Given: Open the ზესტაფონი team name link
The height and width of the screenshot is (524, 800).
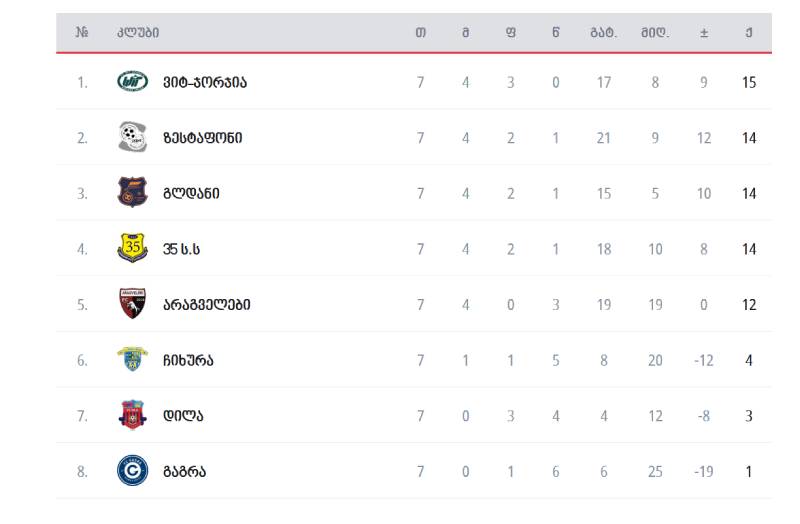Looking at the screenshot, I should click(203, 138).
